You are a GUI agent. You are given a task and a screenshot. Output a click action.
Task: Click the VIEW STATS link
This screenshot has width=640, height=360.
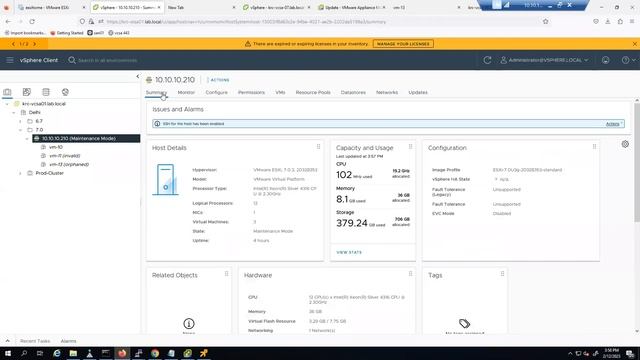(349, 252)
